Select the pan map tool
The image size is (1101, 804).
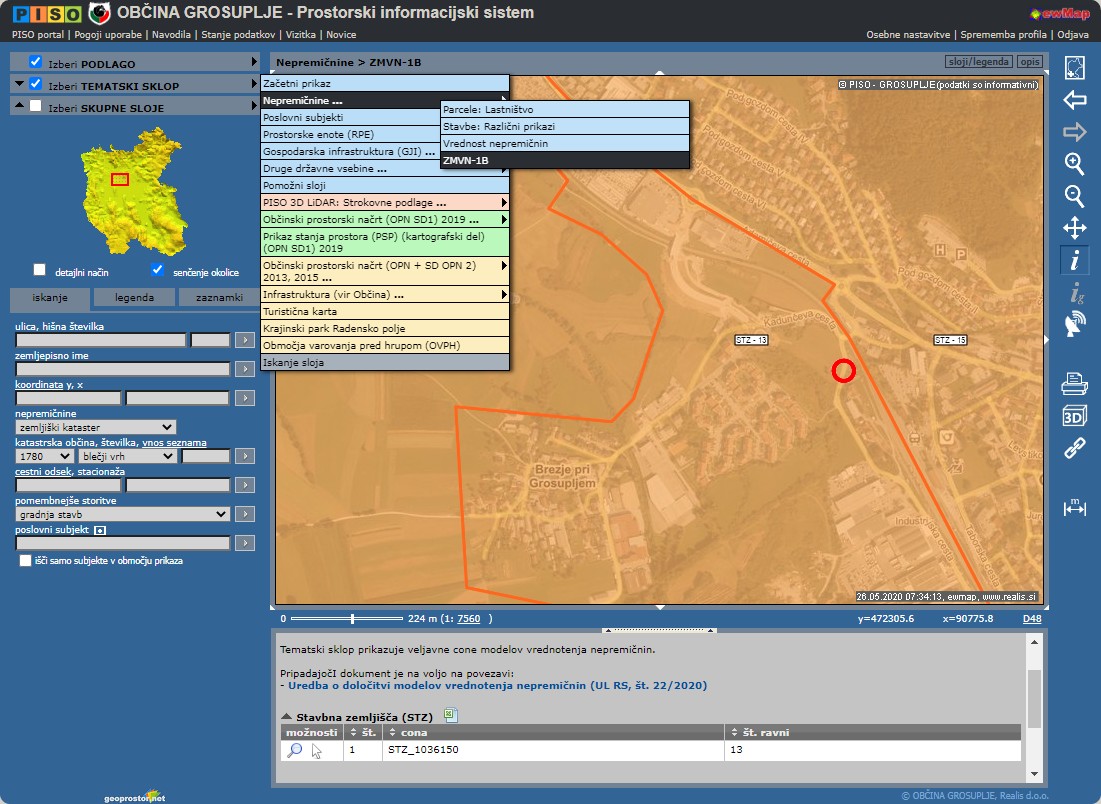click(1074, 227)
